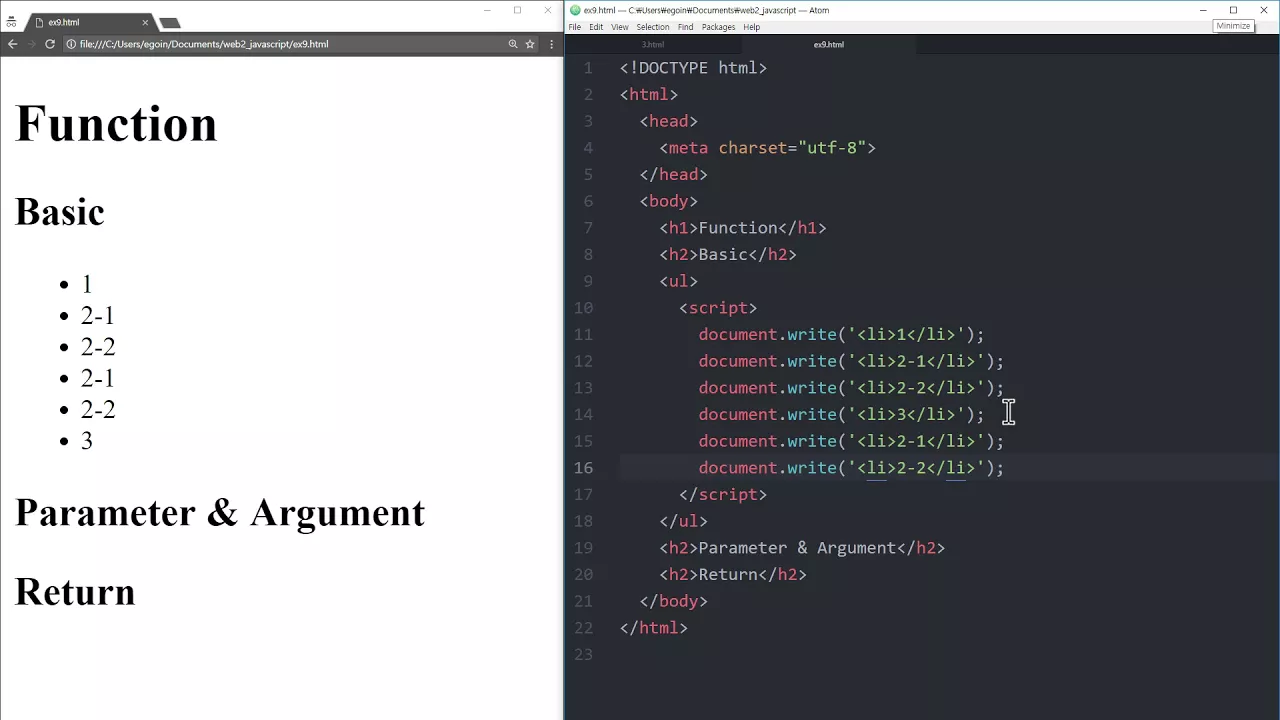Open Atom's Find menu
Viewport: 1280px width, 720px height.
coord(685,27)
